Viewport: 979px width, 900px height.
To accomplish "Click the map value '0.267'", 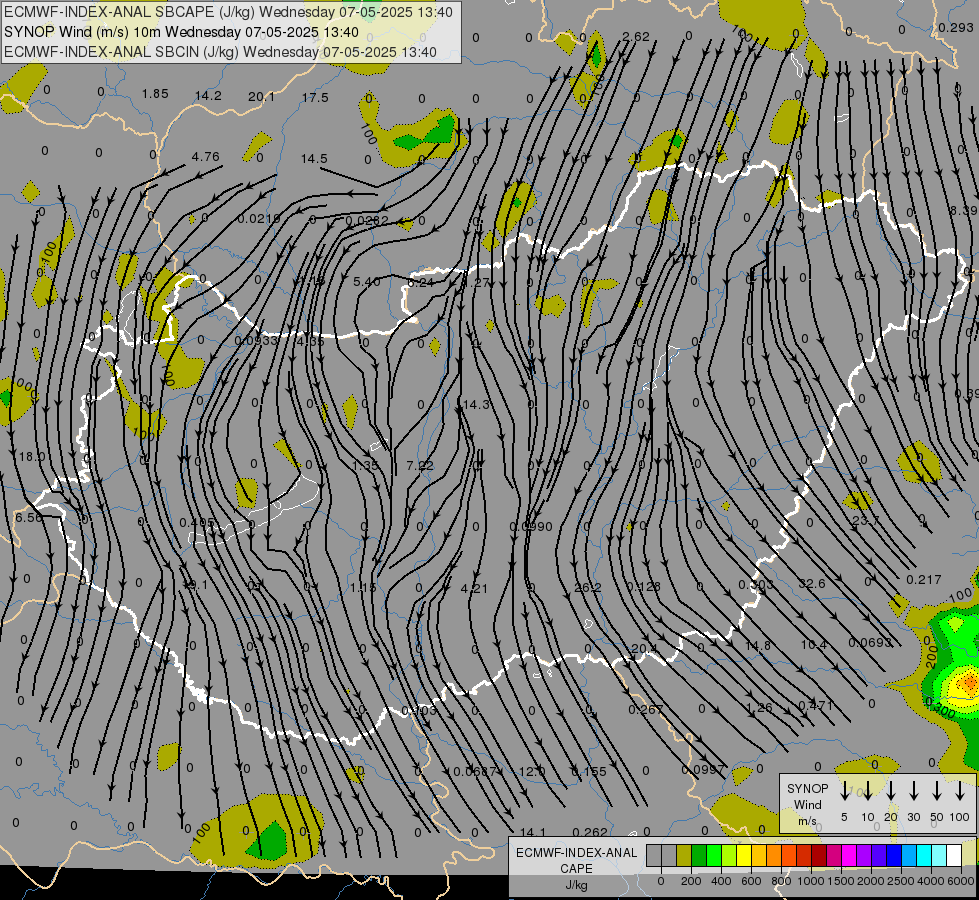I will (646, 710).
